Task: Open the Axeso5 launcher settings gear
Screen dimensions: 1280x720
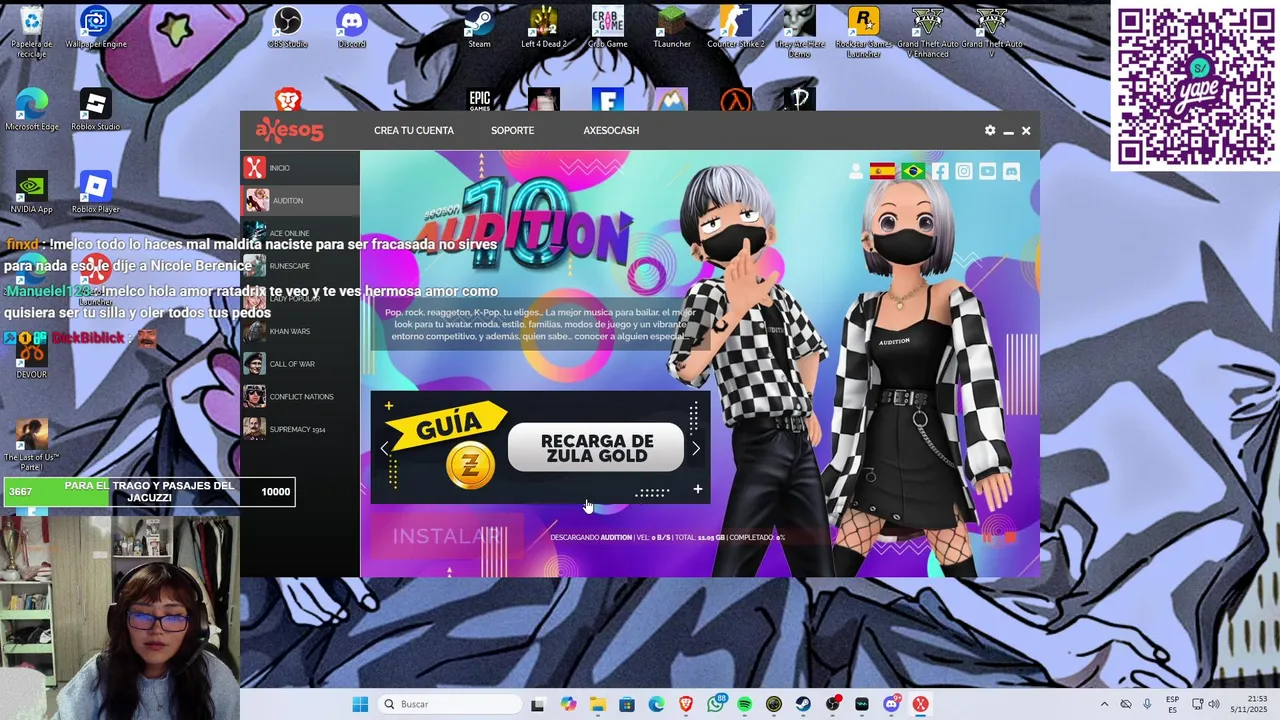Action: pyautogui.click(x=990, y=131)
